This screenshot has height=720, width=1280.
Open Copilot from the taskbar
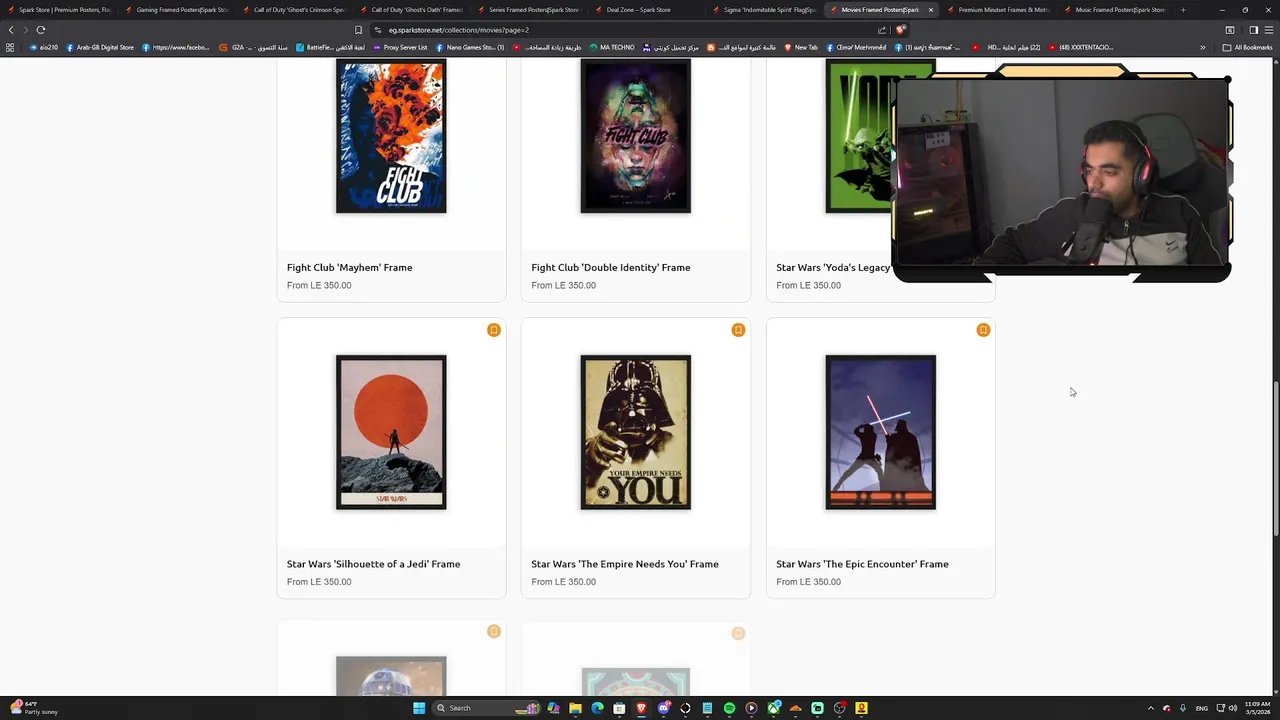pos(553,708)
